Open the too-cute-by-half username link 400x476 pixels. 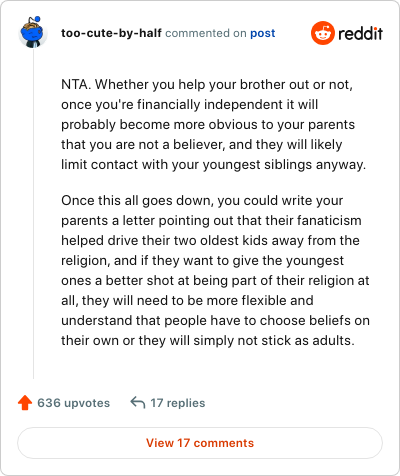[111, 33]
